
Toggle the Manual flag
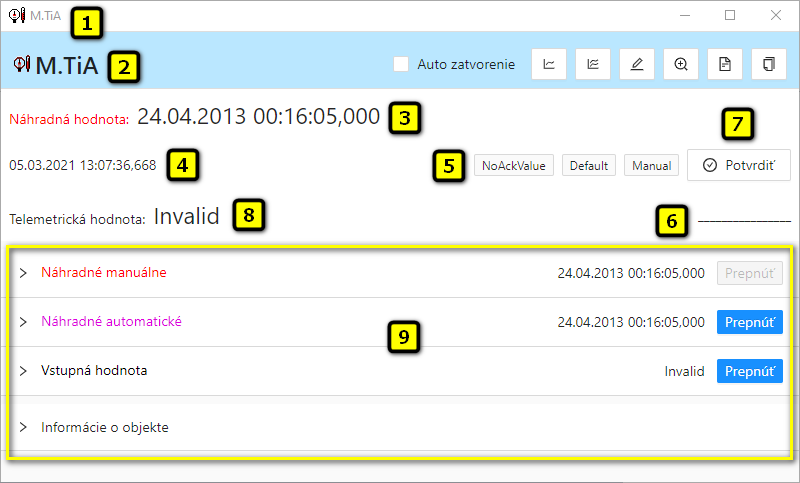(x=651, y=166)
